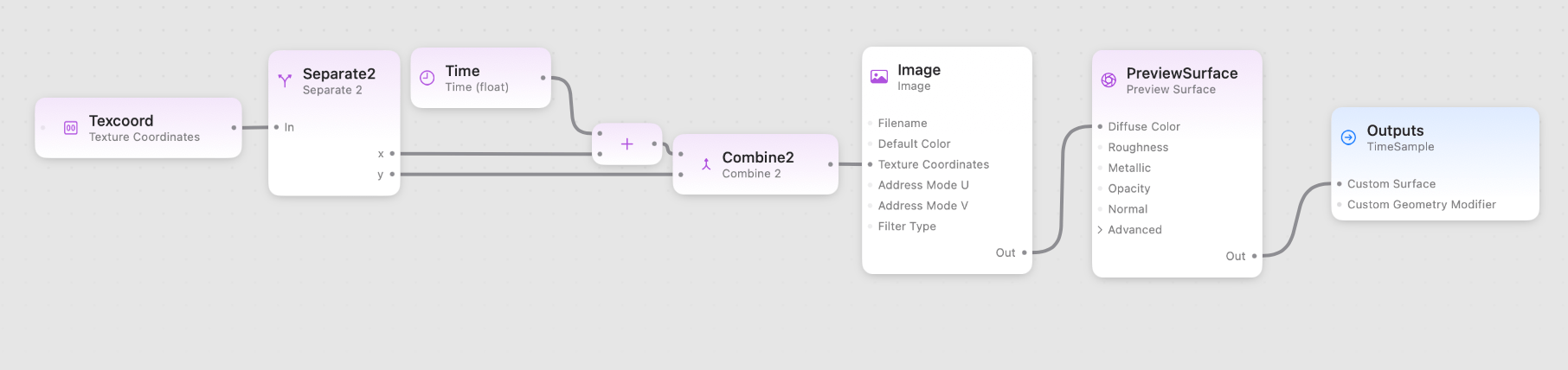Viewport: 1568px width, 370px height.
Task: Click the Diffuse Color input port
Action: (1100, 127)
